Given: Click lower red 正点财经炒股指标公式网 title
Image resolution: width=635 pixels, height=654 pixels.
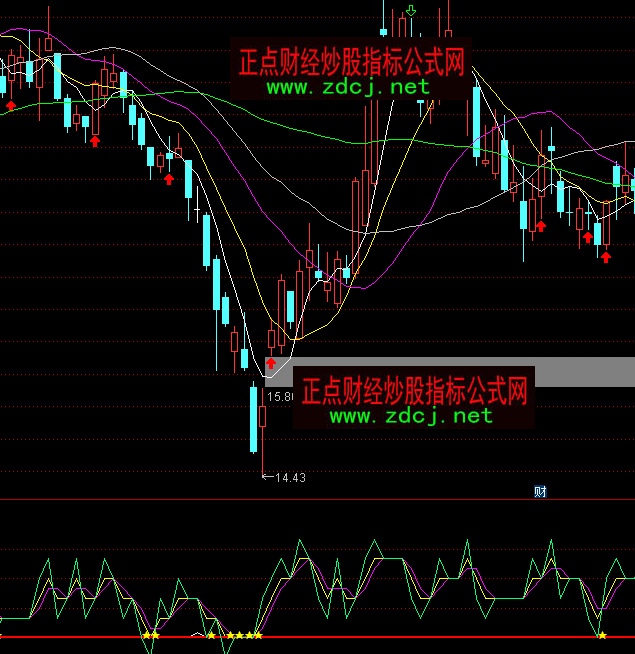Looking at the screenshot, I should pyautogui.click(x=414, y=389).
